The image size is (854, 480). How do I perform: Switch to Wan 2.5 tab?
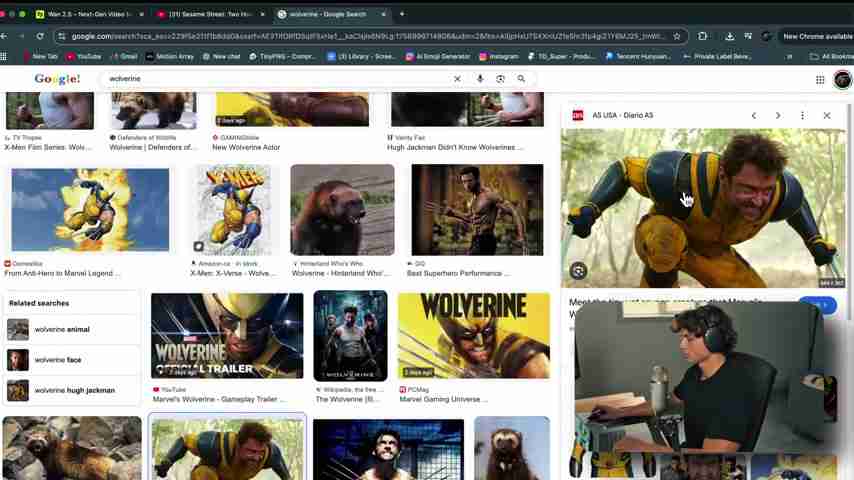click(89, 14)
